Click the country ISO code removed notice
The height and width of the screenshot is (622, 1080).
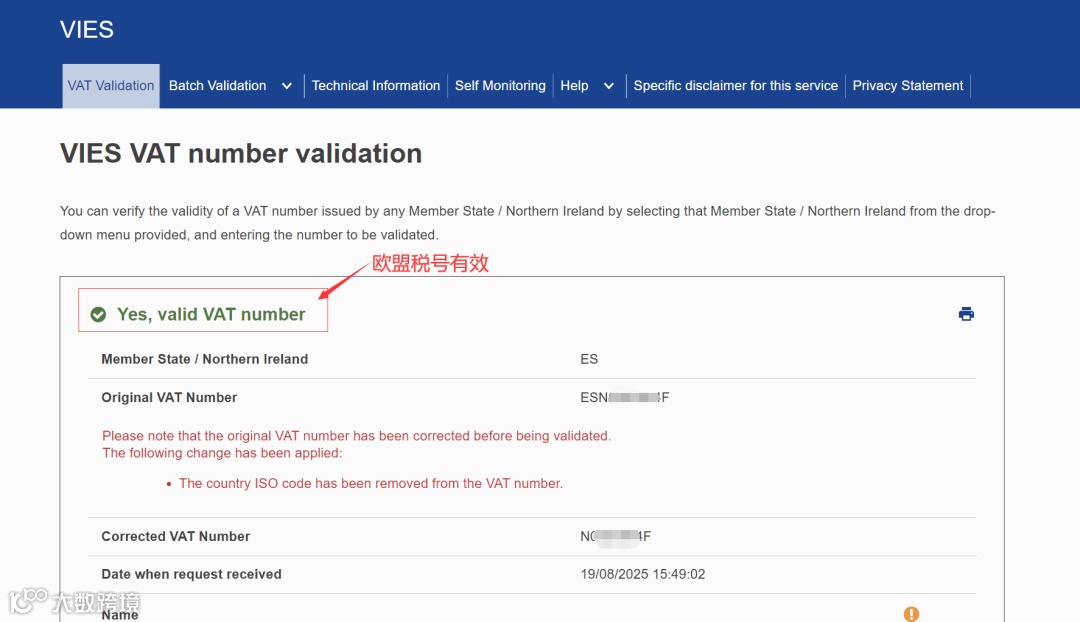click(371, 484)
